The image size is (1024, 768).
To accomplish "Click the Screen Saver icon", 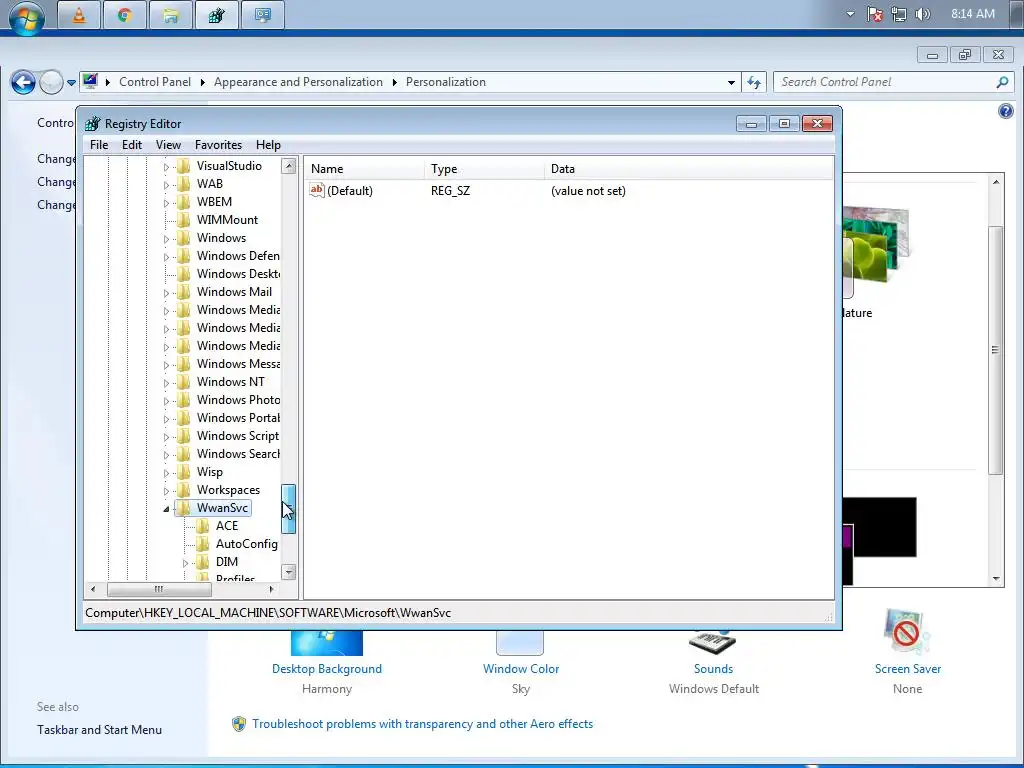I will click(906, 632).
